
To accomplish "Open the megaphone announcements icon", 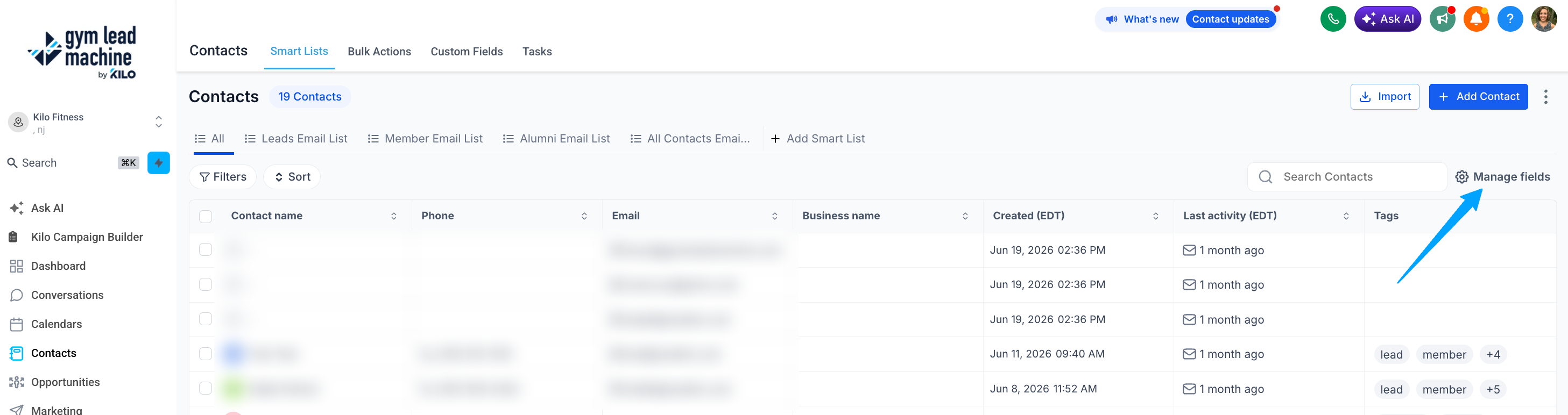I will [1442, 19].
